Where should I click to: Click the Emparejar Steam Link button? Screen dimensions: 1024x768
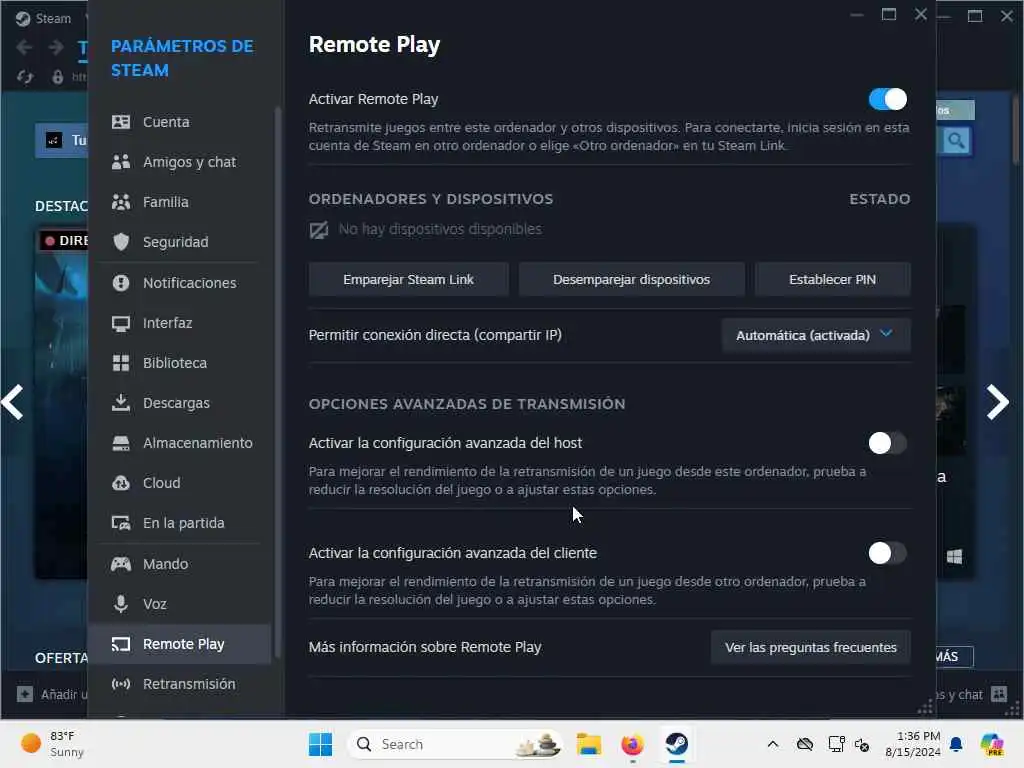pos(408,280)
